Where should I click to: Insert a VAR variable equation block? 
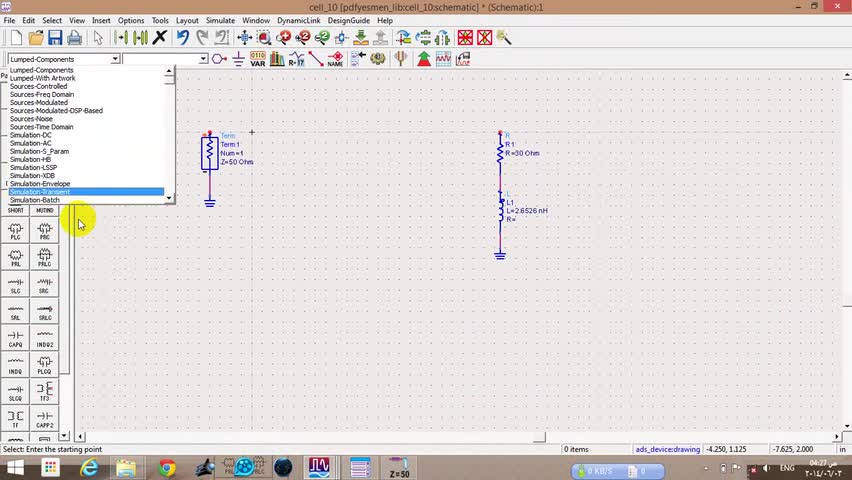coord(258,59)
